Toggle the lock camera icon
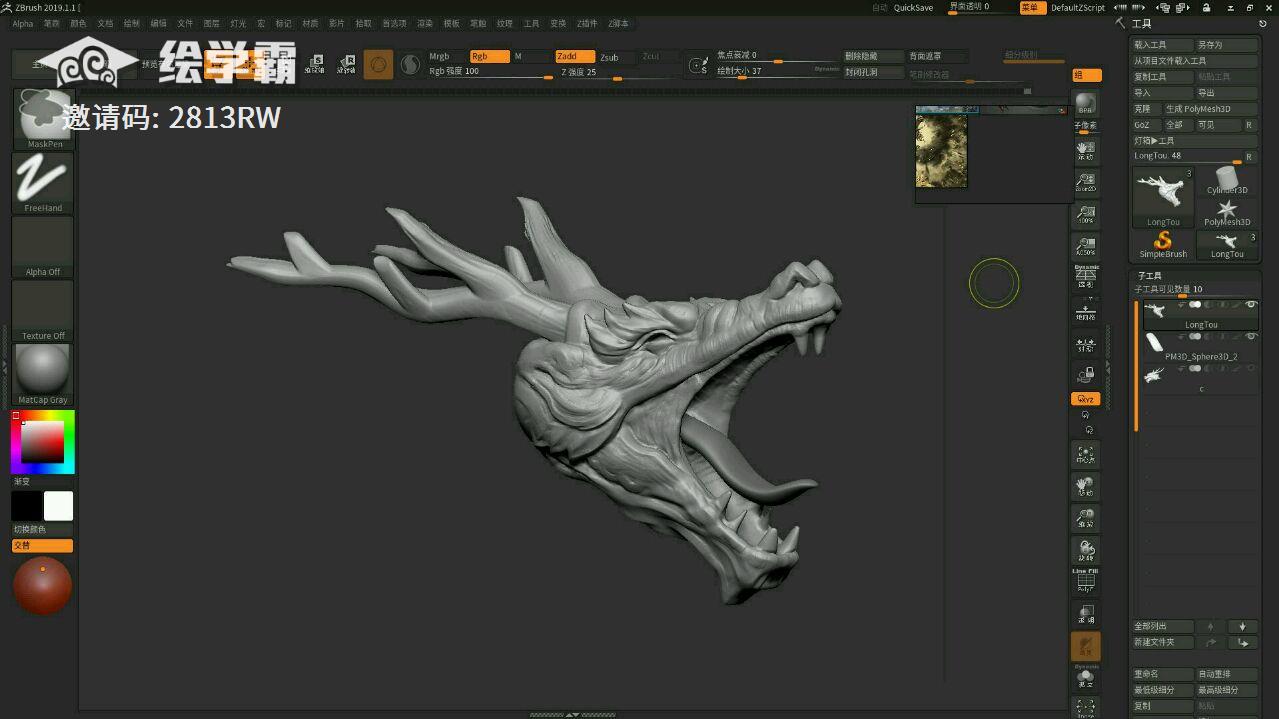This screenshot has height=719, width=1279. click(1086, 374)
